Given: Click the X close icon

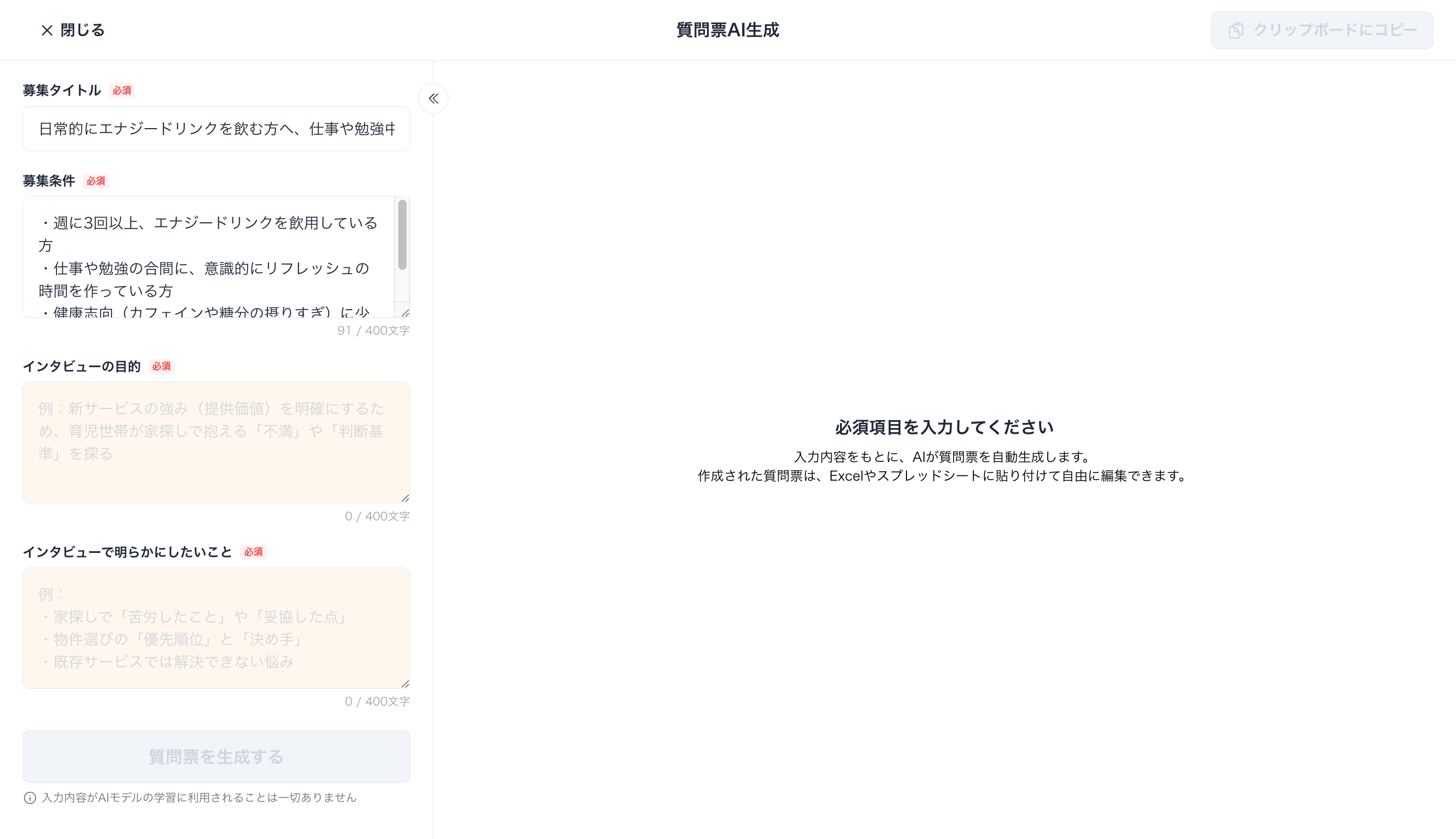Looking at the screenshot, I should click(47, 30).
